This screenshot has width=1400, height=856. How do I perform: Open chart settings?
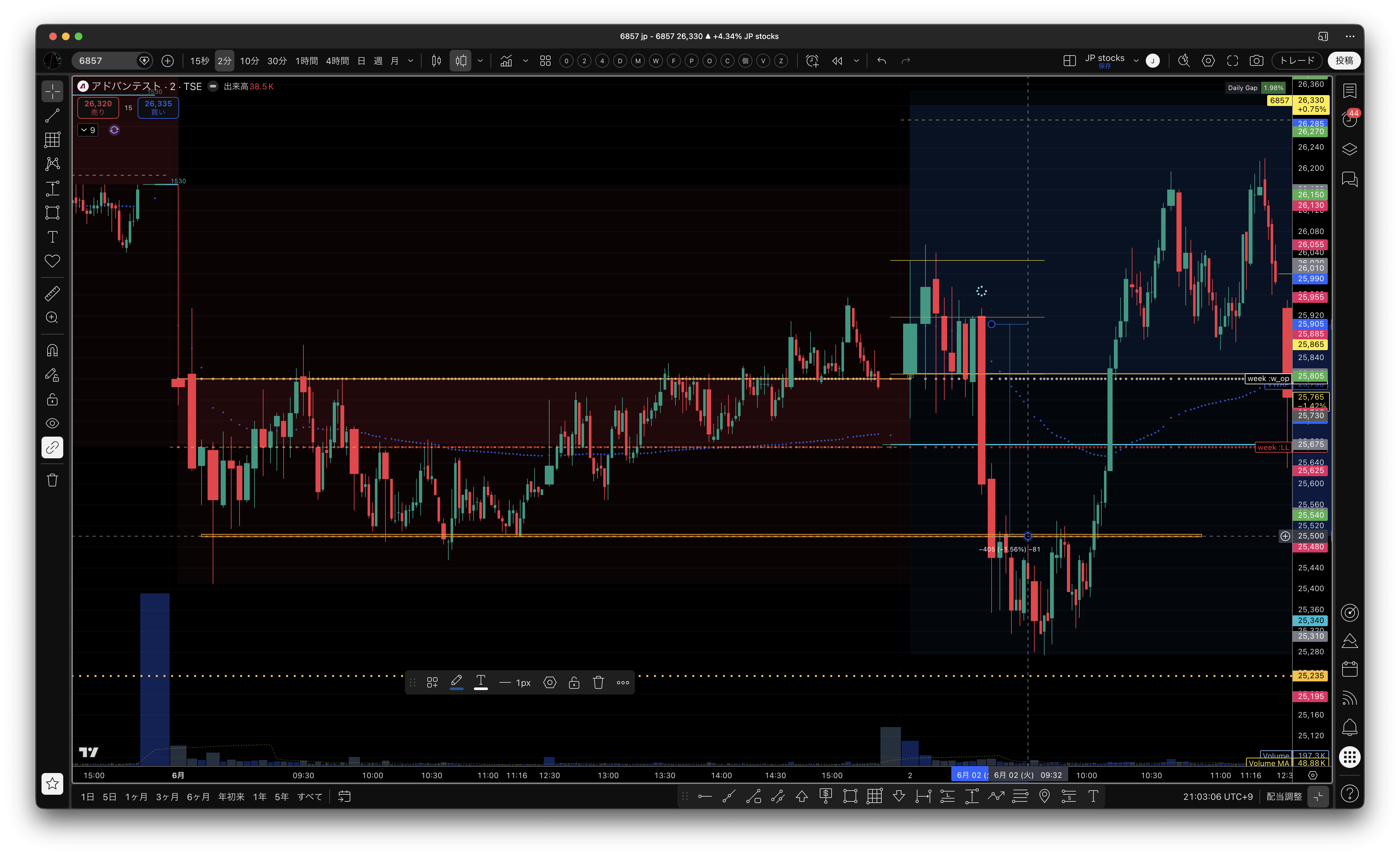pos(1208,61)
